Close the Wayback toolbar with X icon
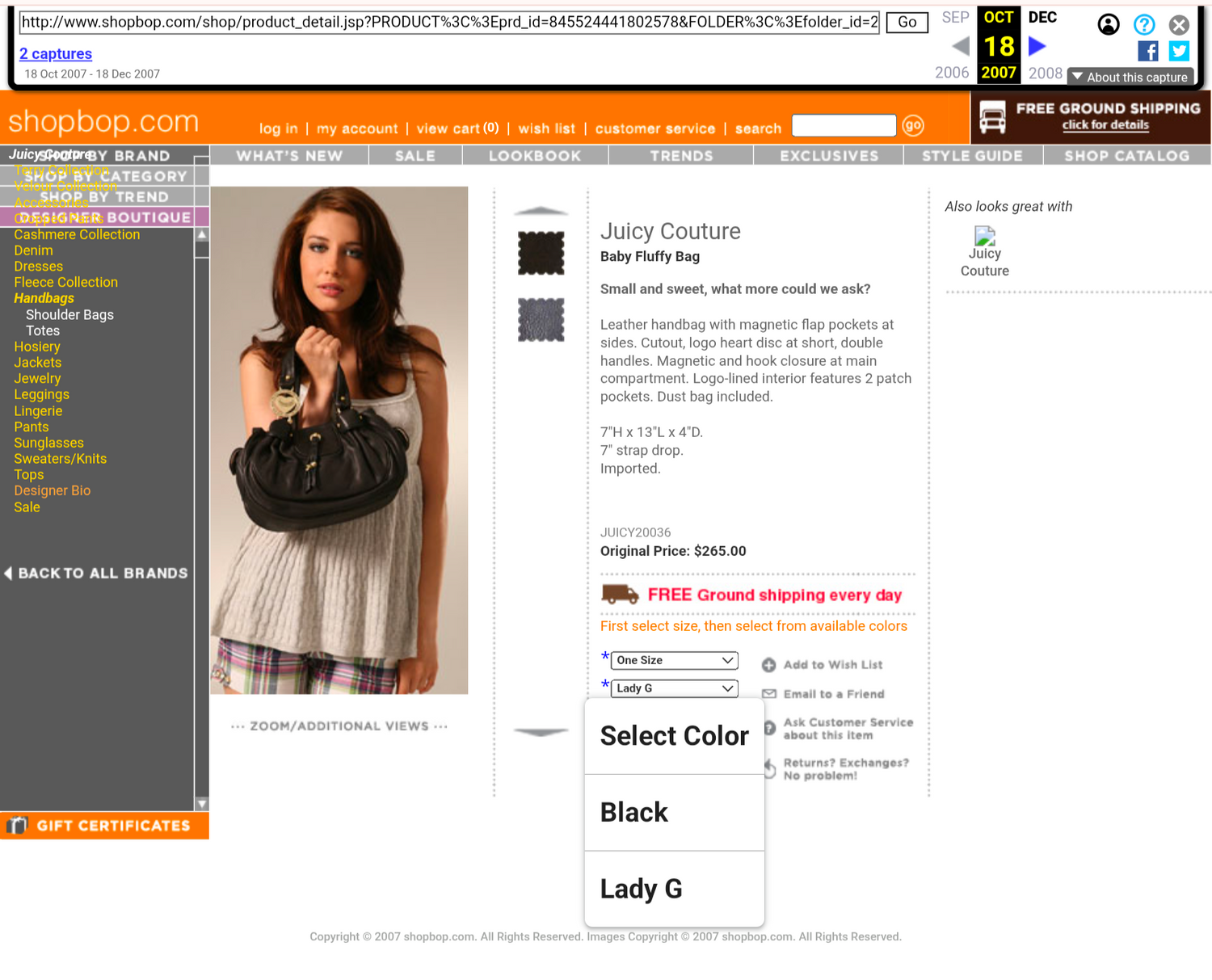 coord(1179,24)
